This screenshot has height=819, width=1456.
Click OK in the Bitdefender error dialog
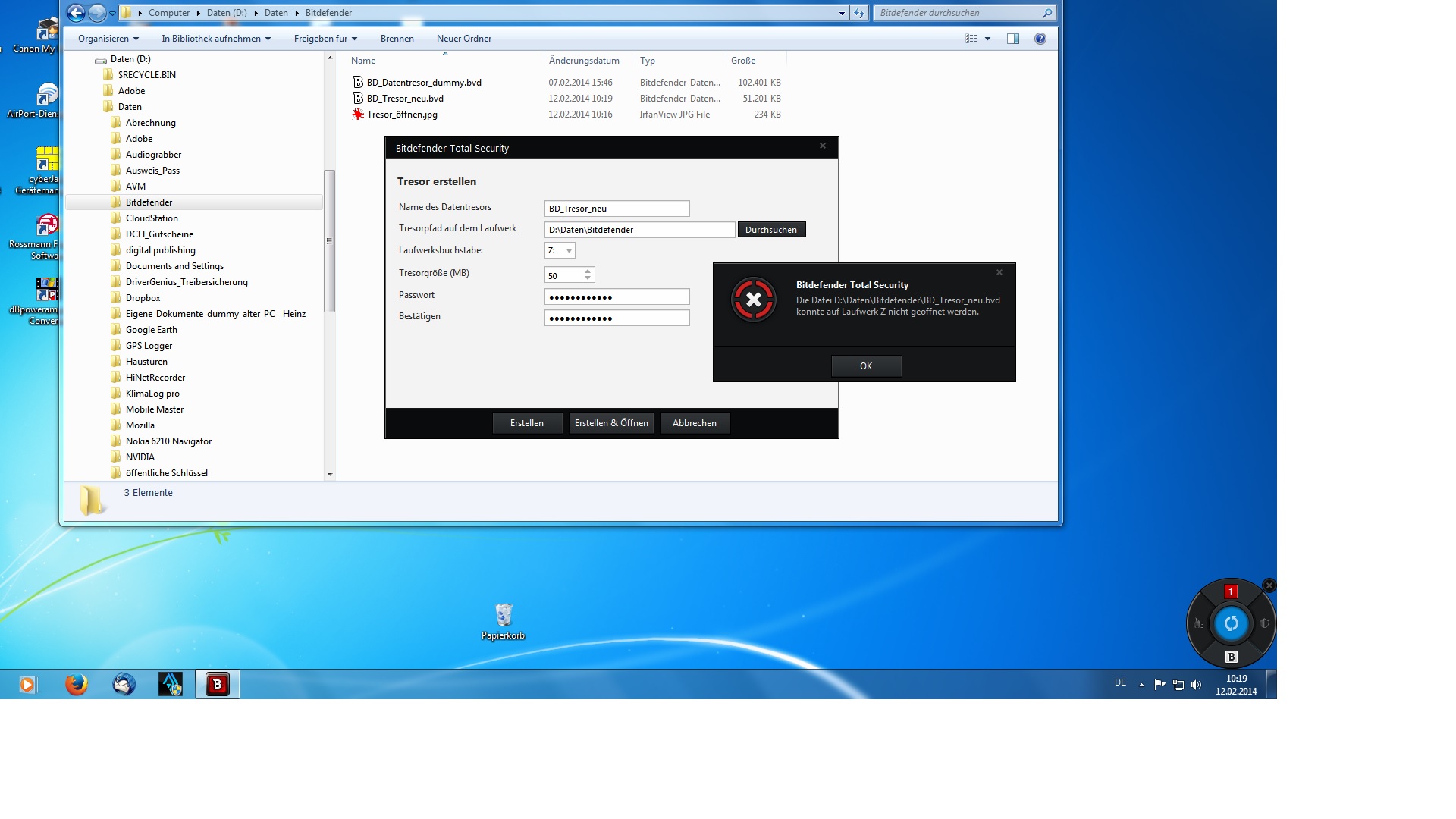pos(866,366)
